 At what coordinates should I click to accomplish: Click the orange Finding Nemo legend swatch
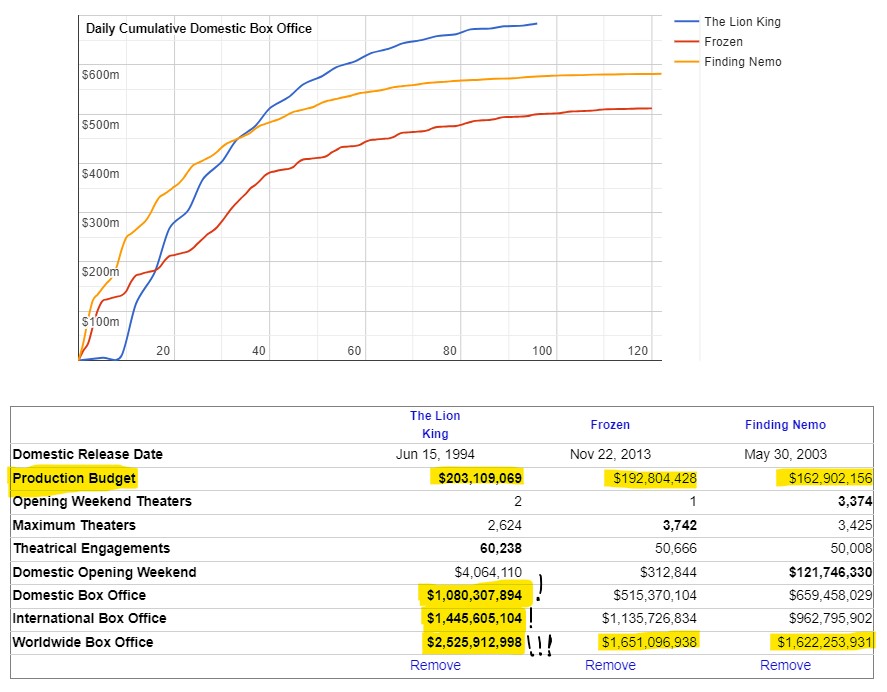point(686,62)
